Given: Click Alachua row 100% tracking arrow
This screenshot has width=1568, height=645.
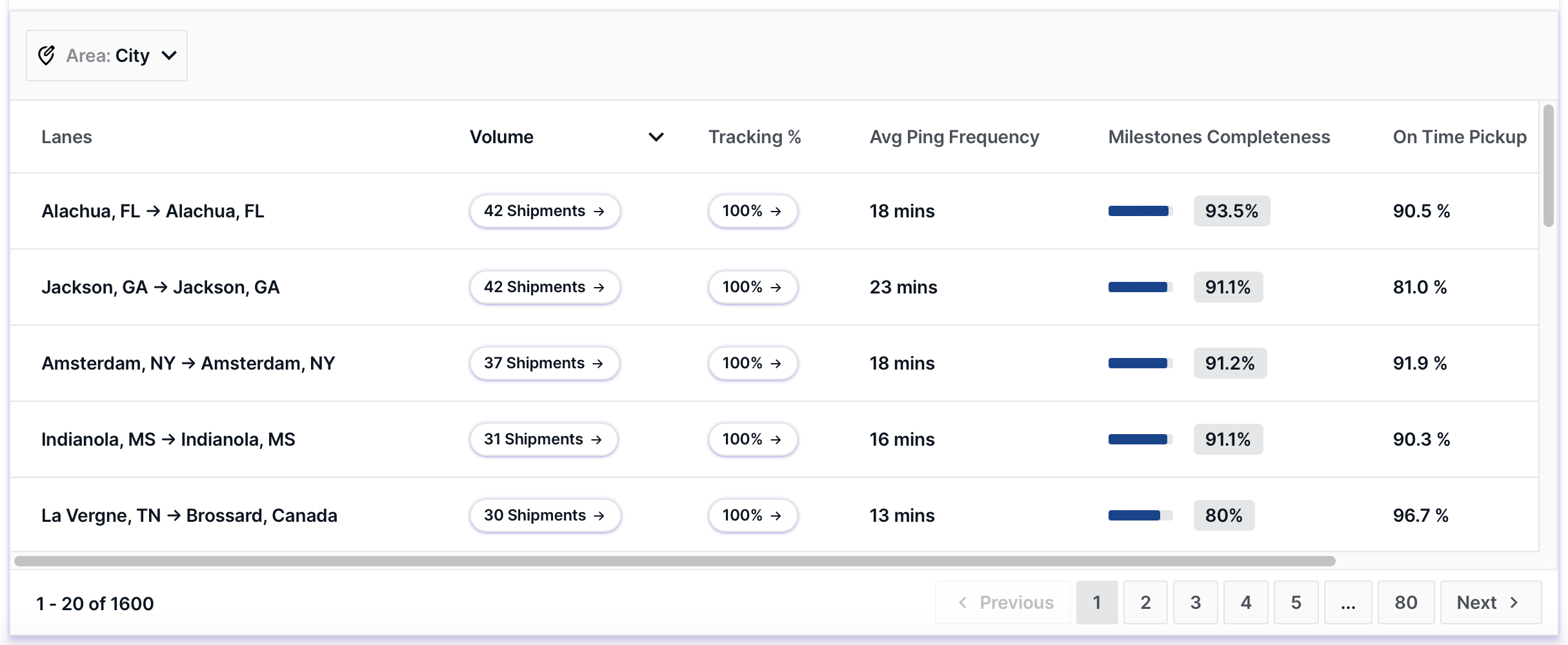Looking at the screenshot, I should (x=776, y=211).
